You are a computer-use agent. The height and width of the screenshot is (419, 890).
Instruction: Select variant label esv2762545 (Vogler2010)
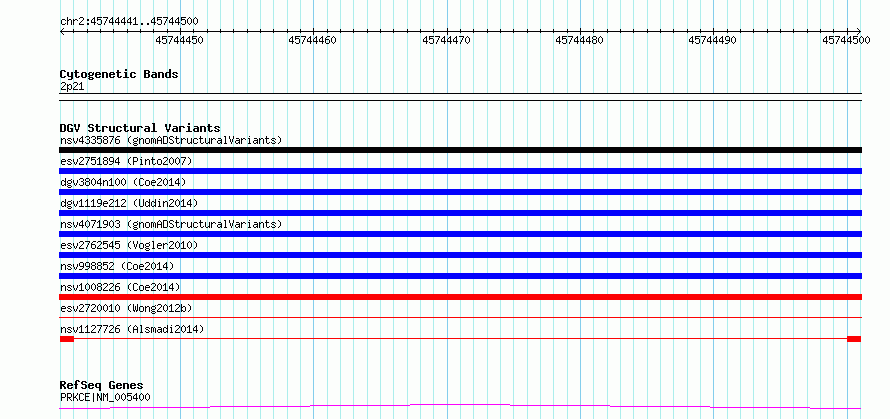click(129, 245)
